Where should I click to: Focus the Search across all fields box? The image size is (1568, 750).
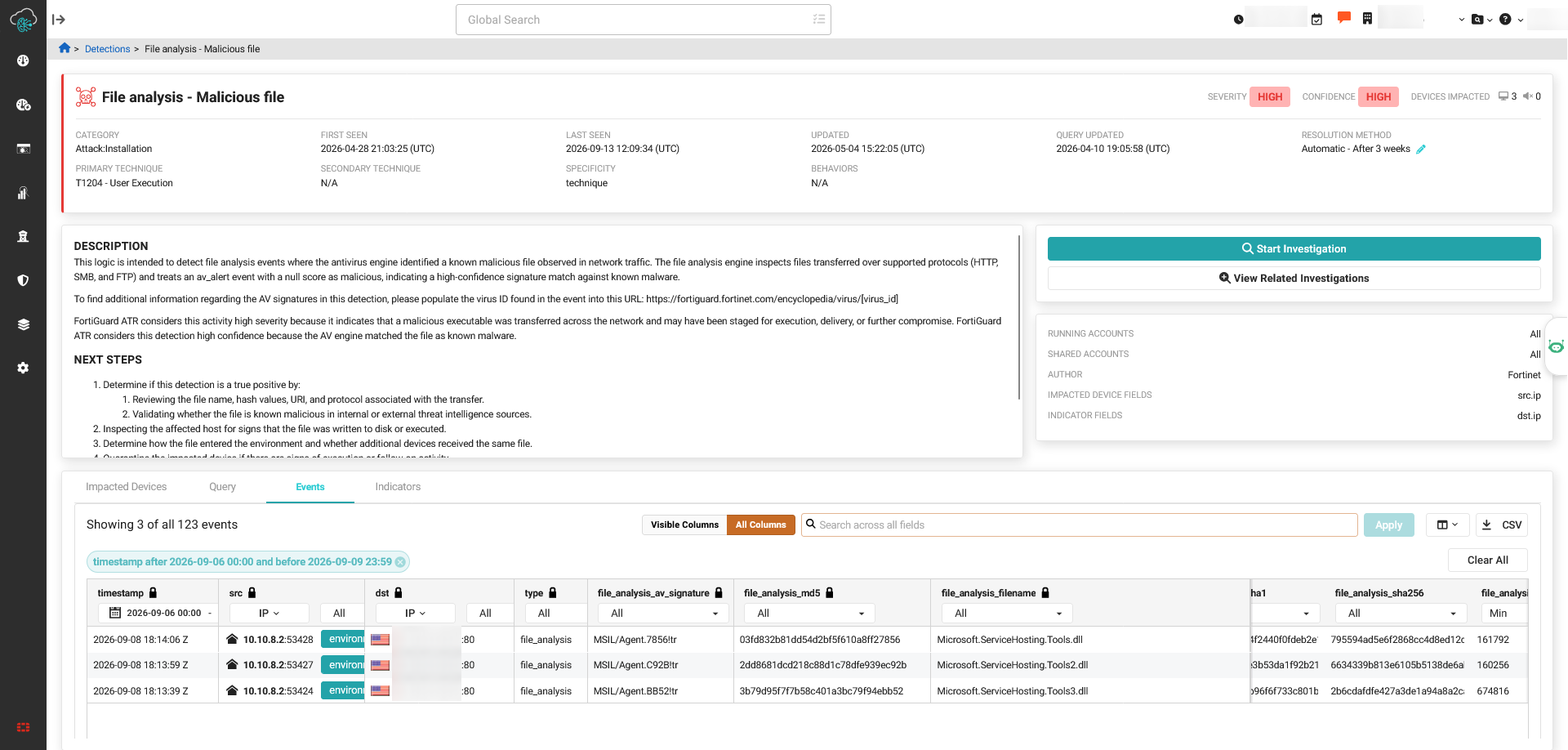[x=1080, y=525]
